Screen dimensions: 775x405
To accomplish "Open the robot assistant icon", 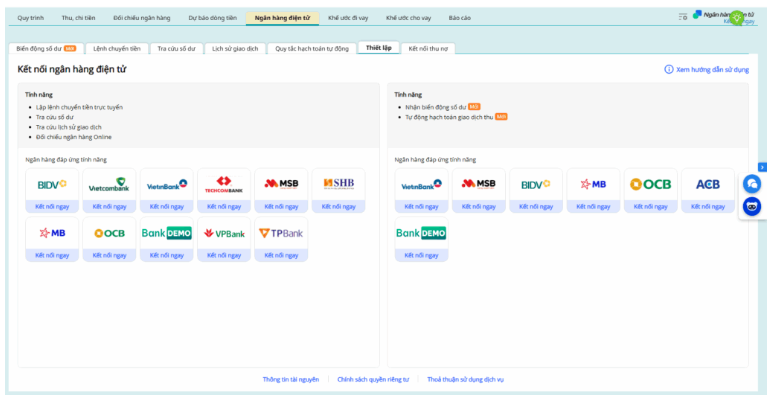I will (752, 206).
